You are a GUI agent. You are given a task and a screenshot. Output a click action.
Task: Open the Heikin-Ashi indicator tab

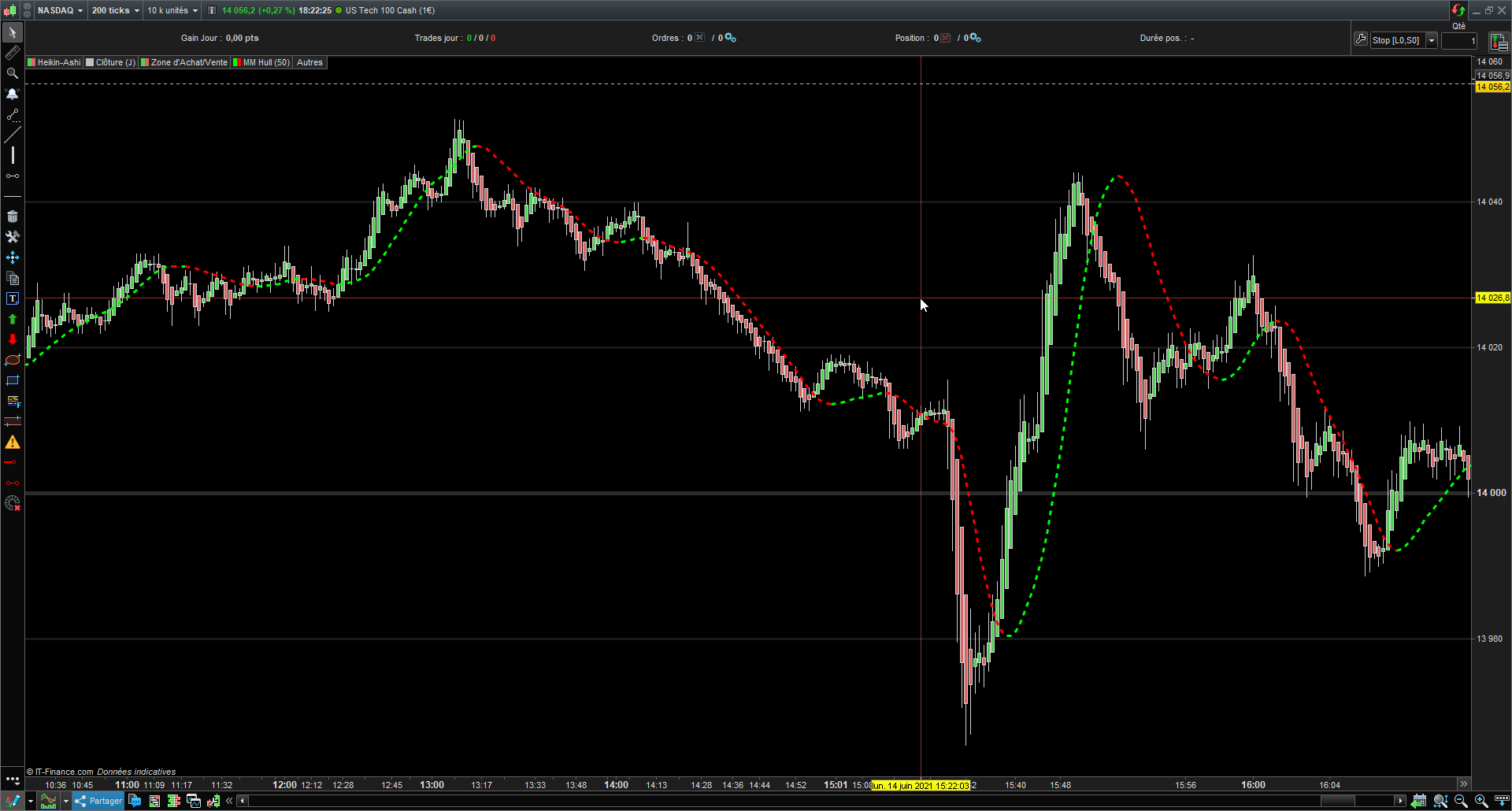coord(54,62)
